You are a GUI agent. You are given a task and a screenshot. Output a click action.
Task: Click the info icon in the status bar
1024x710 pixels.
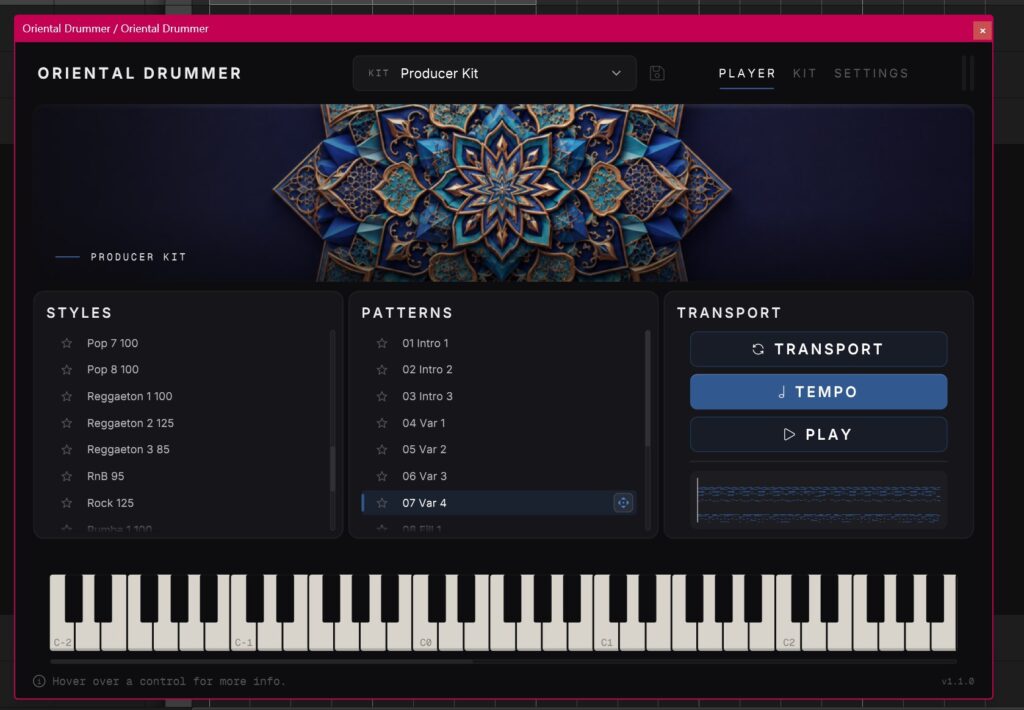[39, 681]
